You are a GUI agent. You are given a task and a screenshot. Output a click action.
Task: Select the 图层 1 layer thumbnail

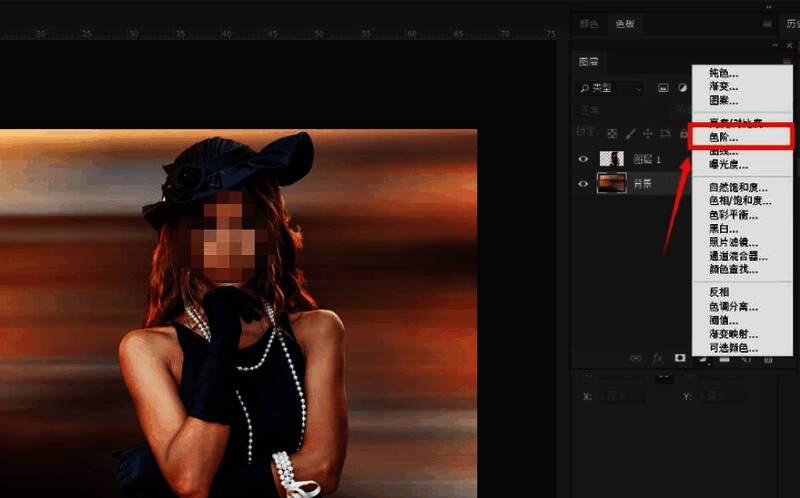611,158
